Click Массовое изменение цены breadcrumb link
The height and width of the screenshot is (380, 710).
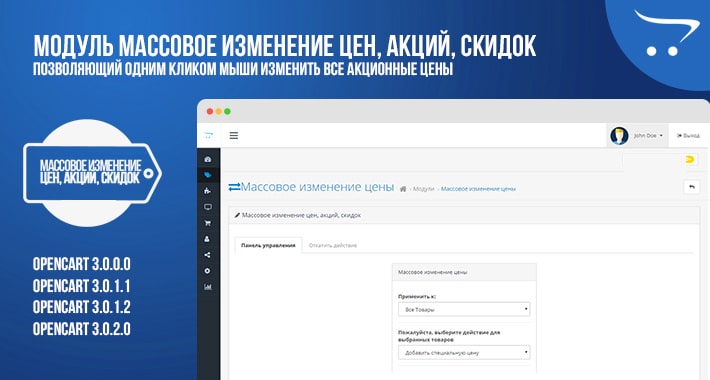[478, 189]
